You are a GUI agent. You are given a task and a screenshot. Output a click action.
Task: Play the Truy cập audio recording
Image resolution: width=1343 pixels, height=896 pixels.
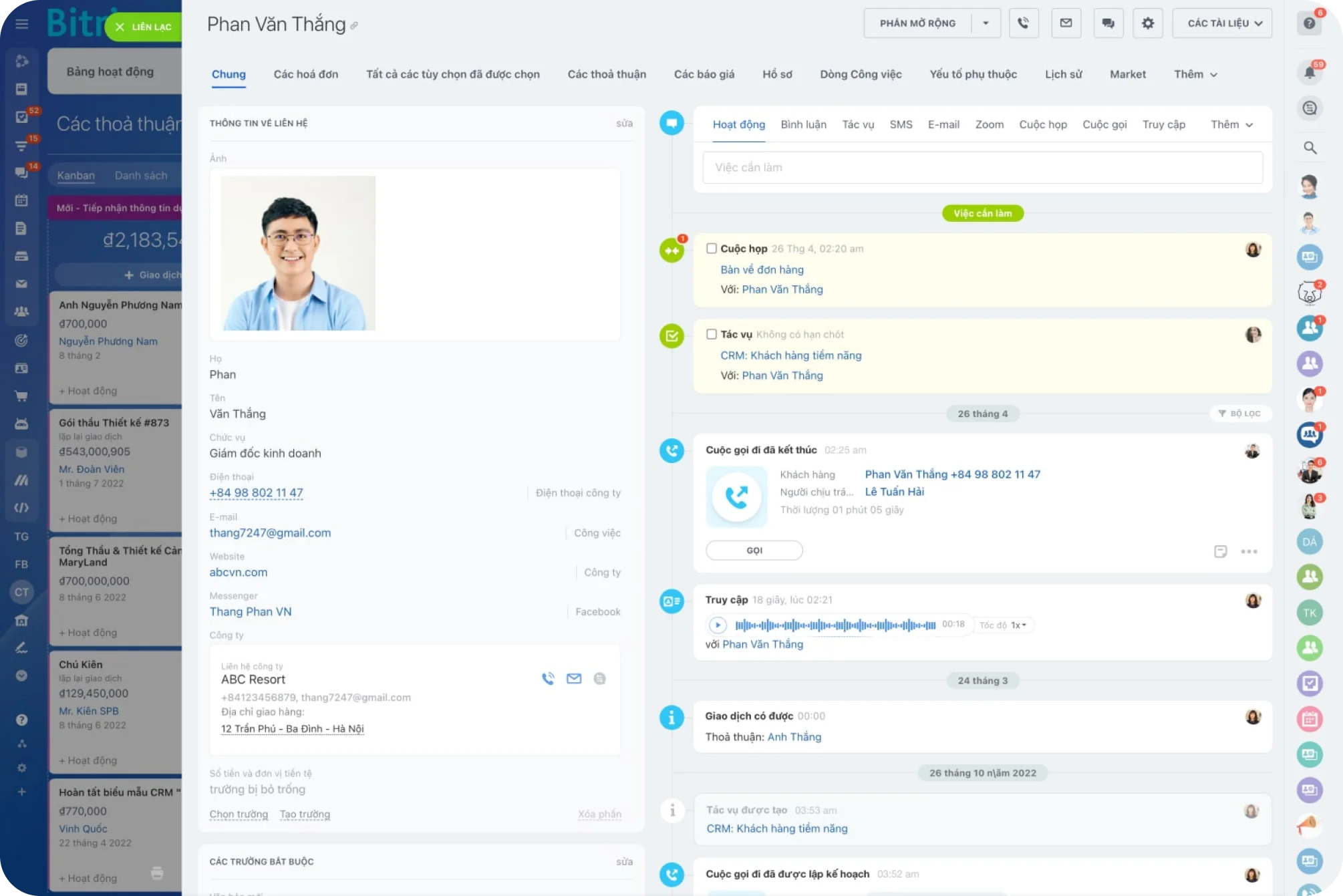click(717, 625)
